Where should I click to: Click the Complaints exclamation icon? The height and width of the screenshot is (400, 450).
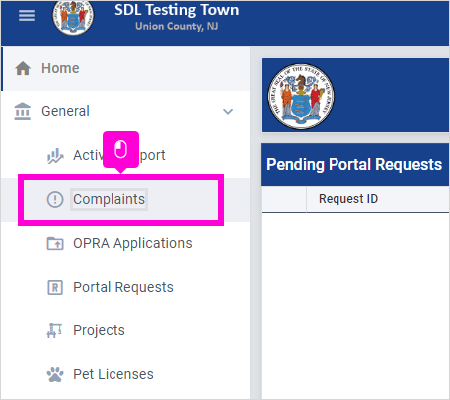tap(55, 199)
